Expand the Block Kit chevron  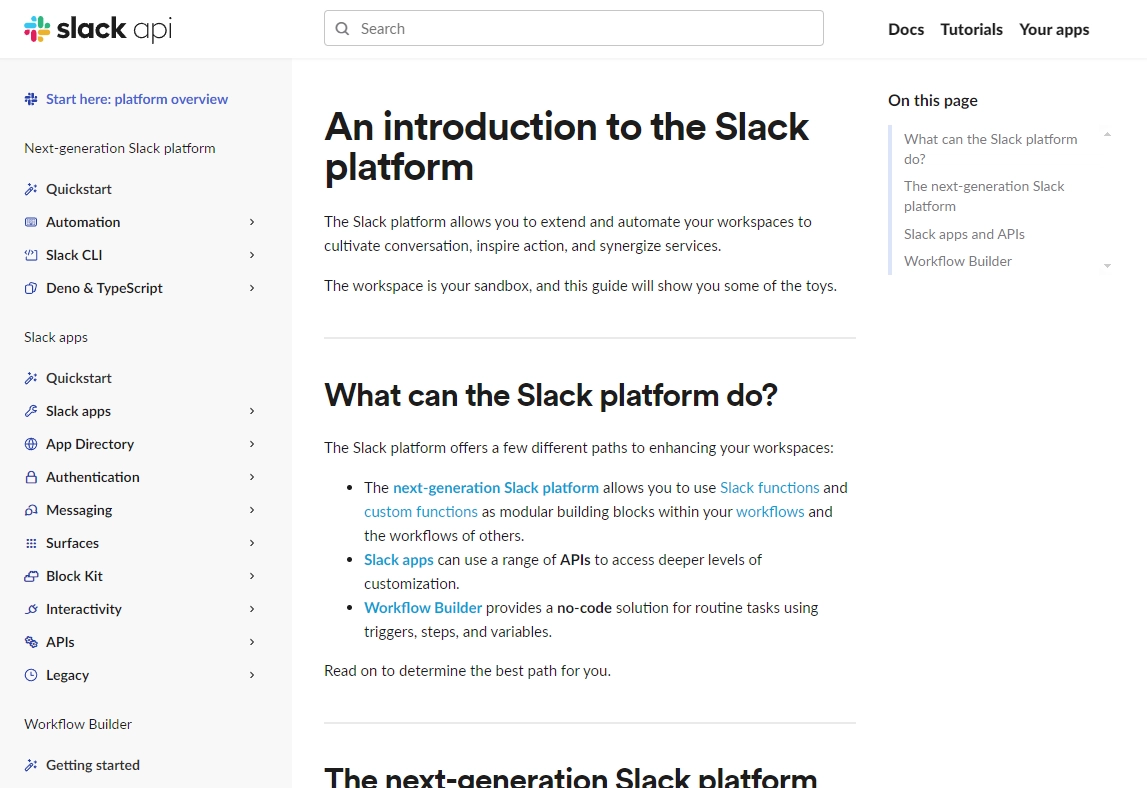252,576
